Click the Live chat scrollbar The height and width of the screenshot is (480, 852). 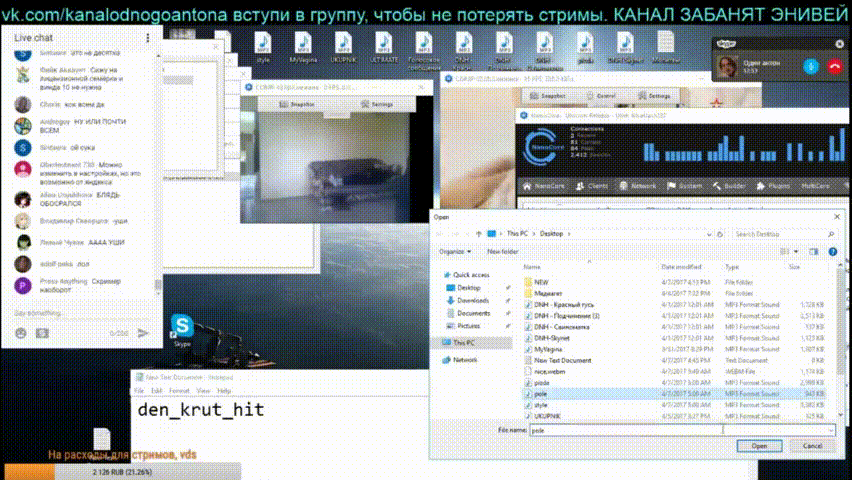pos(158,174)
